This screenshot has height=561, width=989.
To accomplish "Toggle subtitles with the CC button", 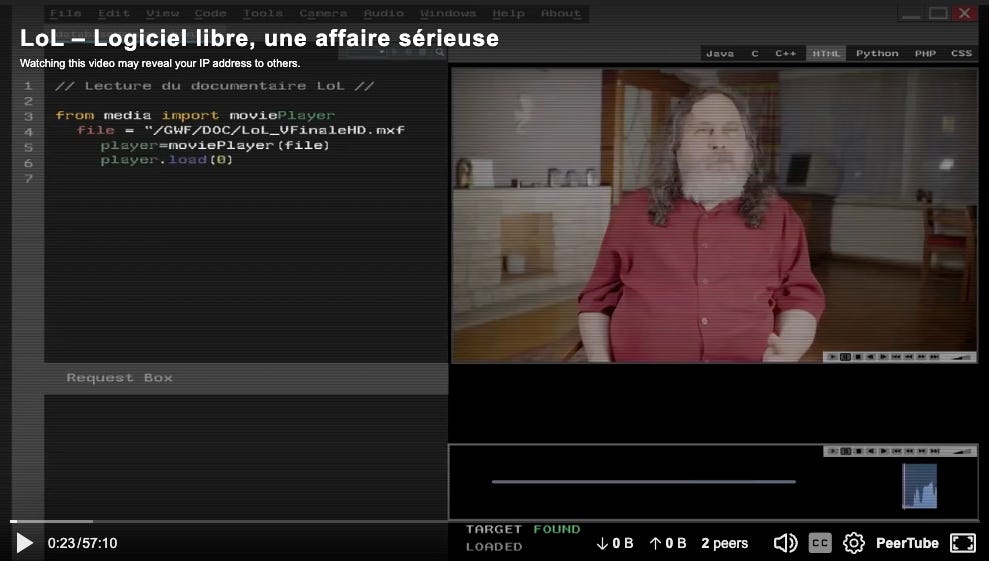I will [820, 543].
